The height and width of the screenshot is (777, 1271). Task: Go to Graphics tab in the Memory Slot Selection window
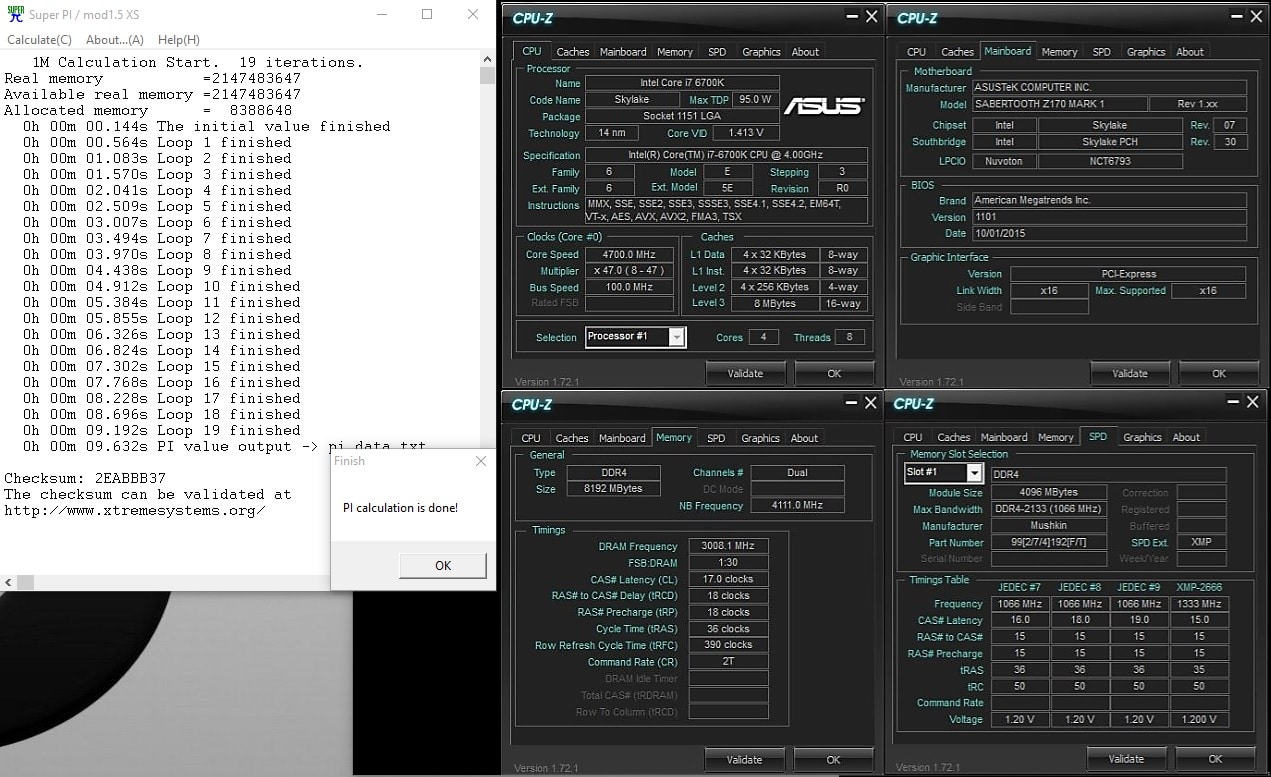coord(1142,437)
